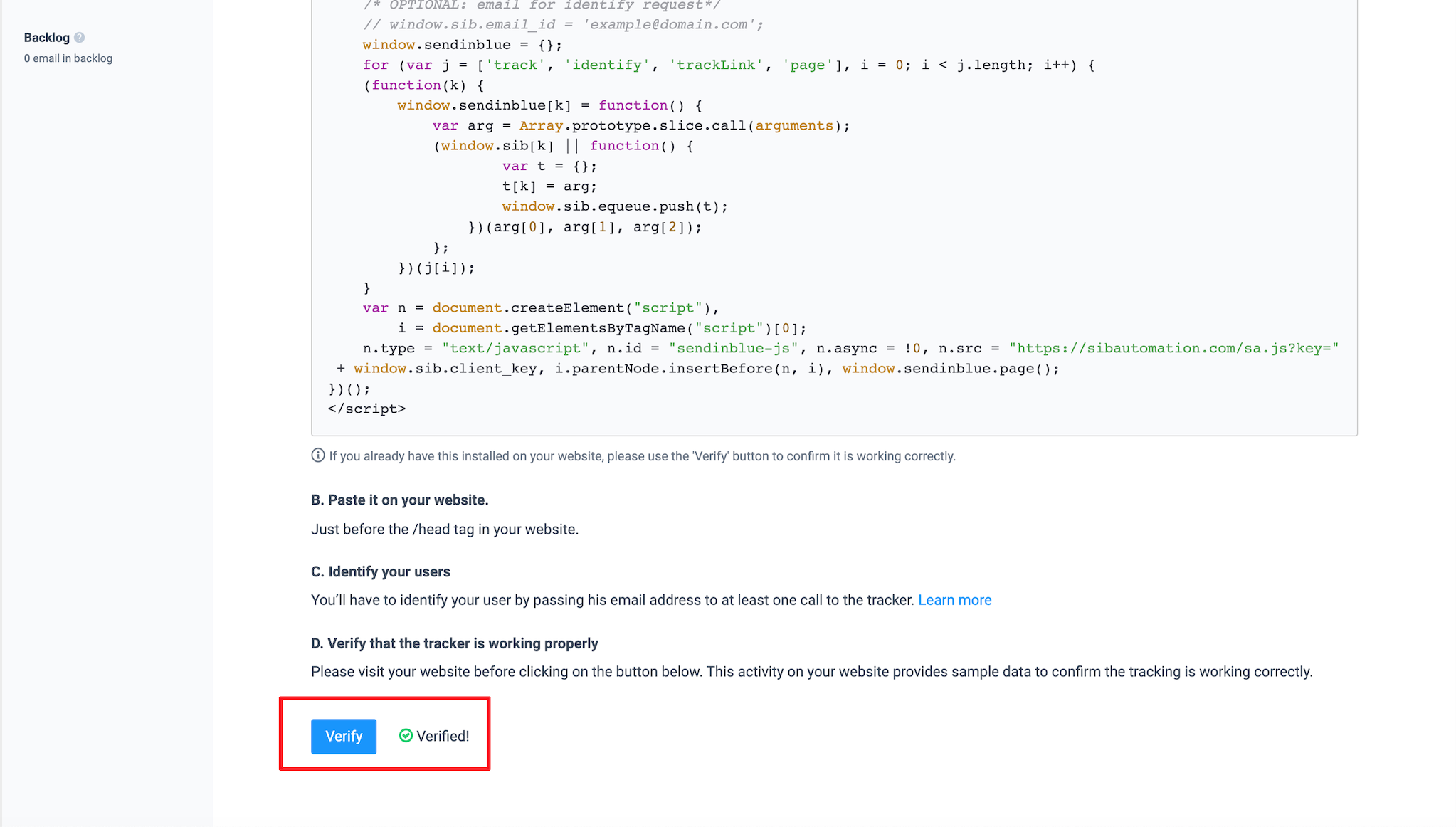Click the 'var n = document.createElement' code line
Screen dimensions: 1456x827
[x=541, y=308]
